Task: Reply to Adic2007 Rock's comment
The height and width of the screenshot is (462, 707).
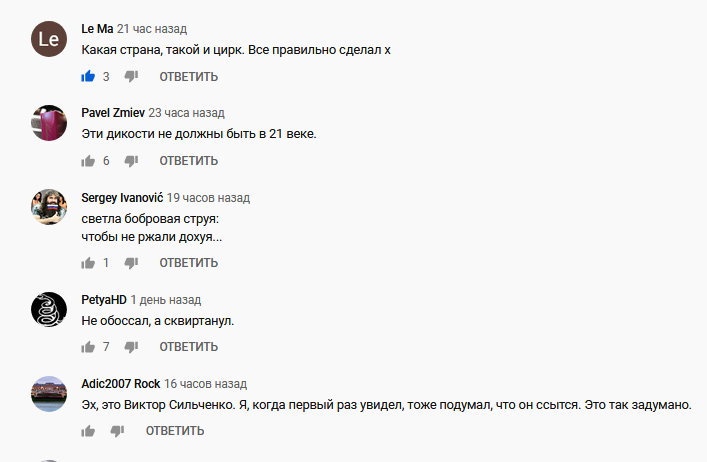Action: [x=175, y=431]
